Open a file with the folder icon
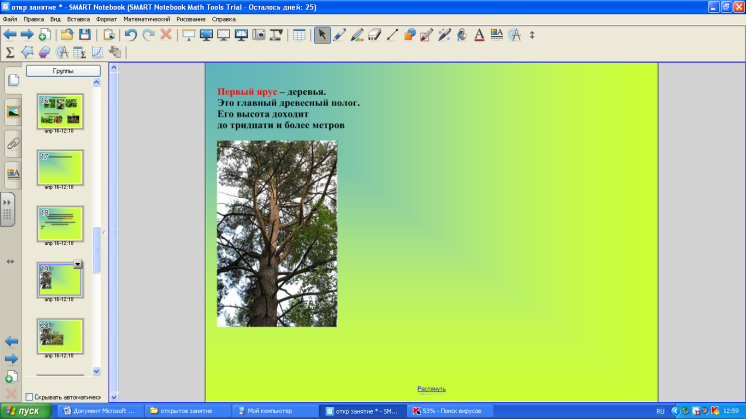746x419 pixels. click(67, 35)
